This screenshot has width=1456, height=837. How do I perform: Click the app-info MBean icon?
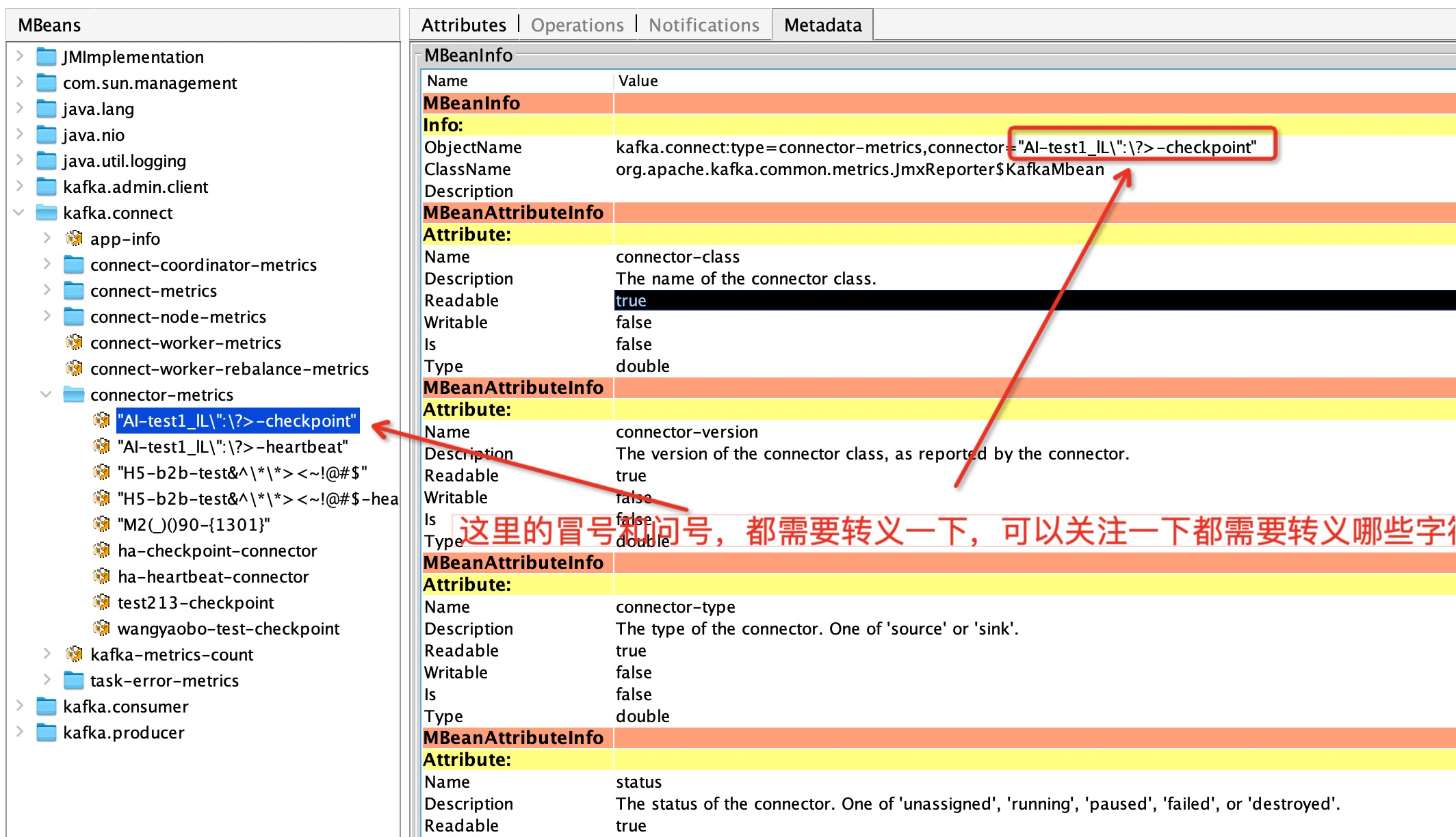[74, 239]
